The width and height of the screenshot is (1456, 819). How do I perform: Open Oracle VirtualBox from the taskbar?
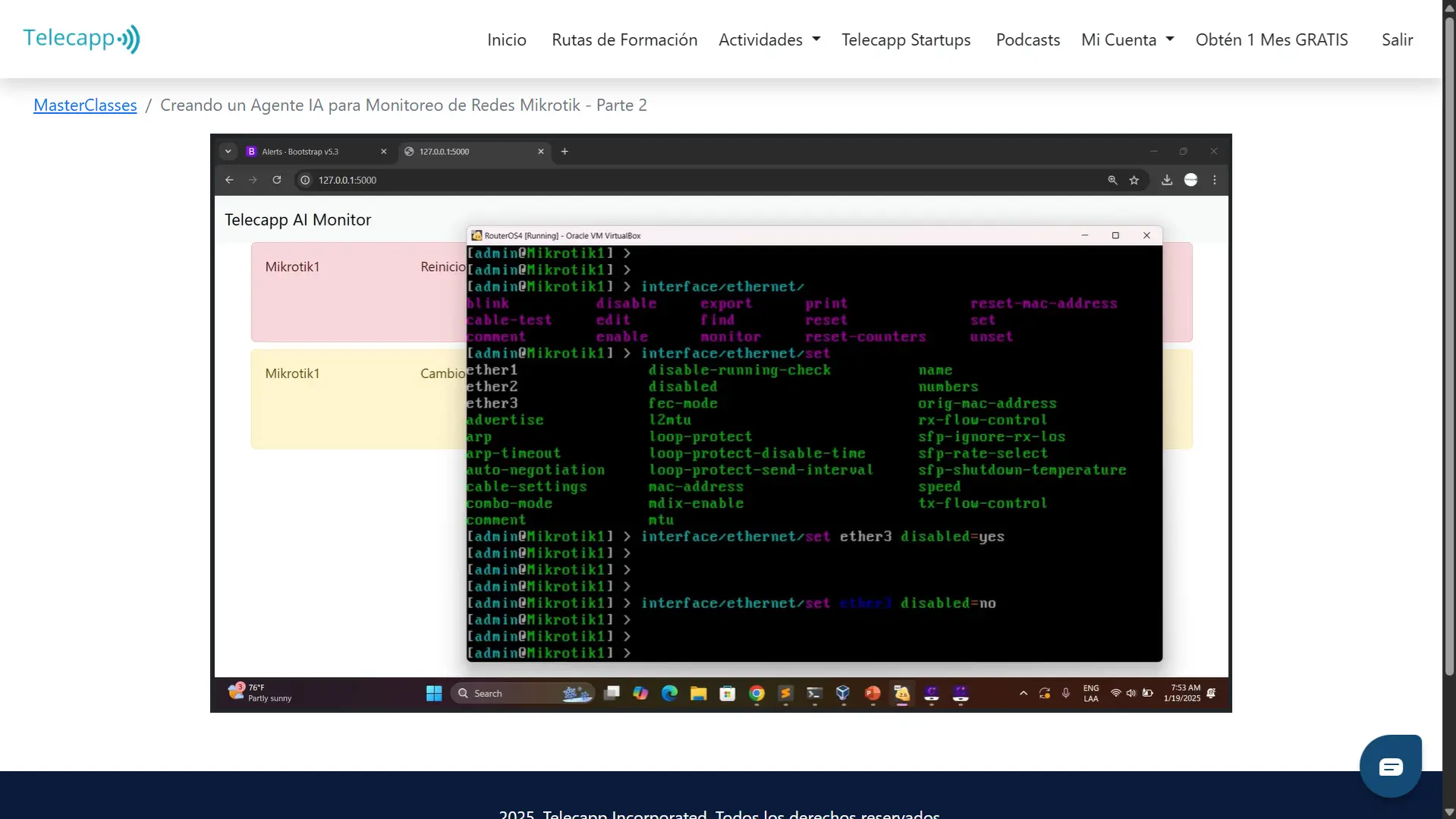coord(844,693)
